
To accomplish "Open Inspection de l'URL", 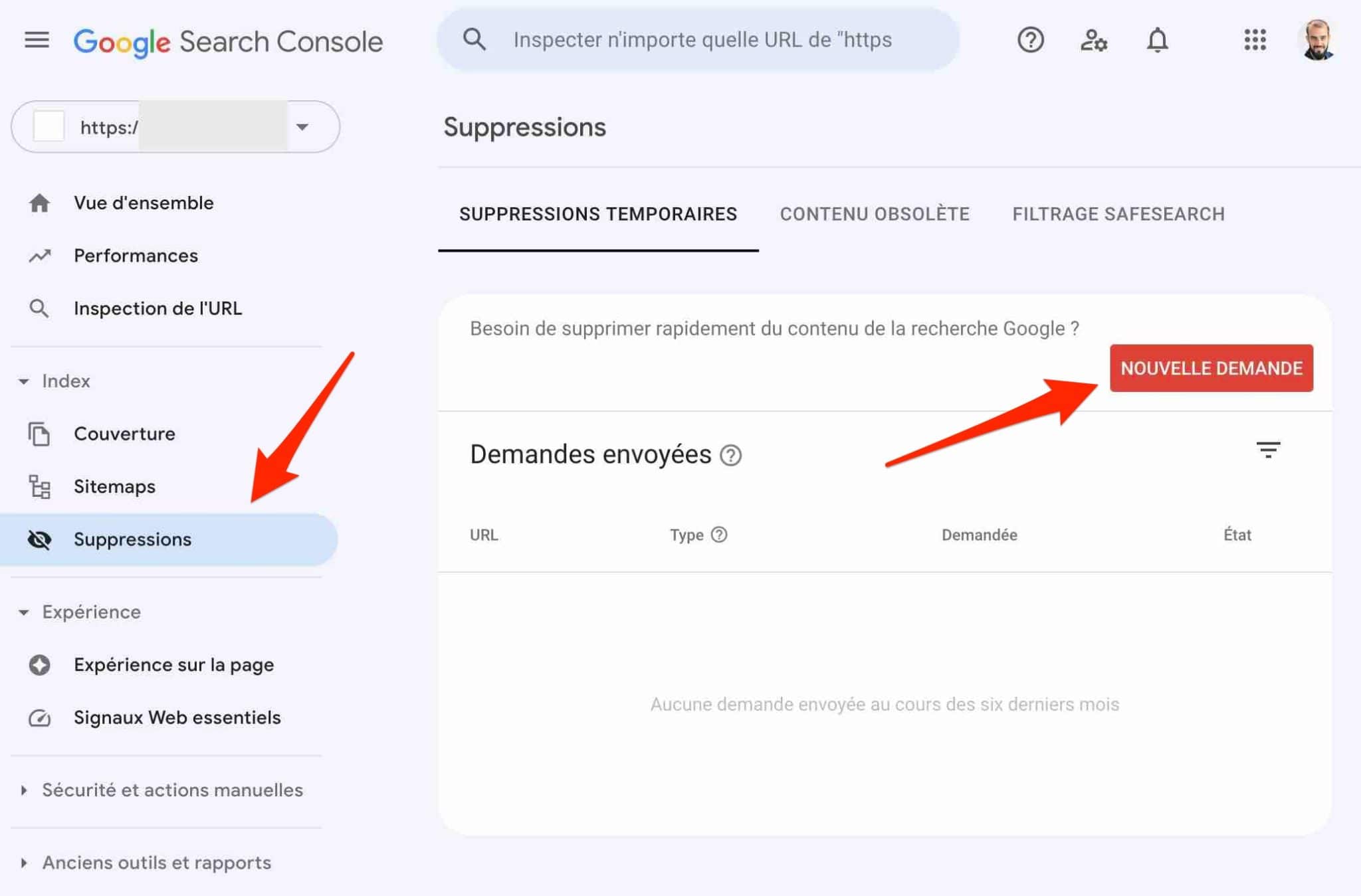I will click(157, 308).
